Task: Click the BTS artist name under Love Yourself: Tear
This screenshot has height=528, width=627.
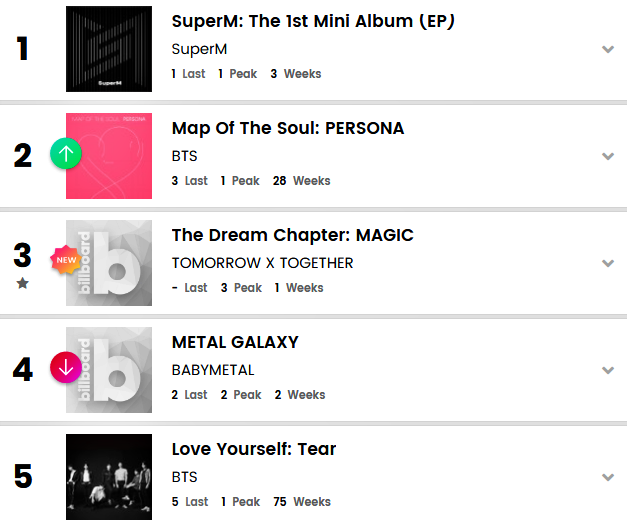Action: click(x=185, y=477)
